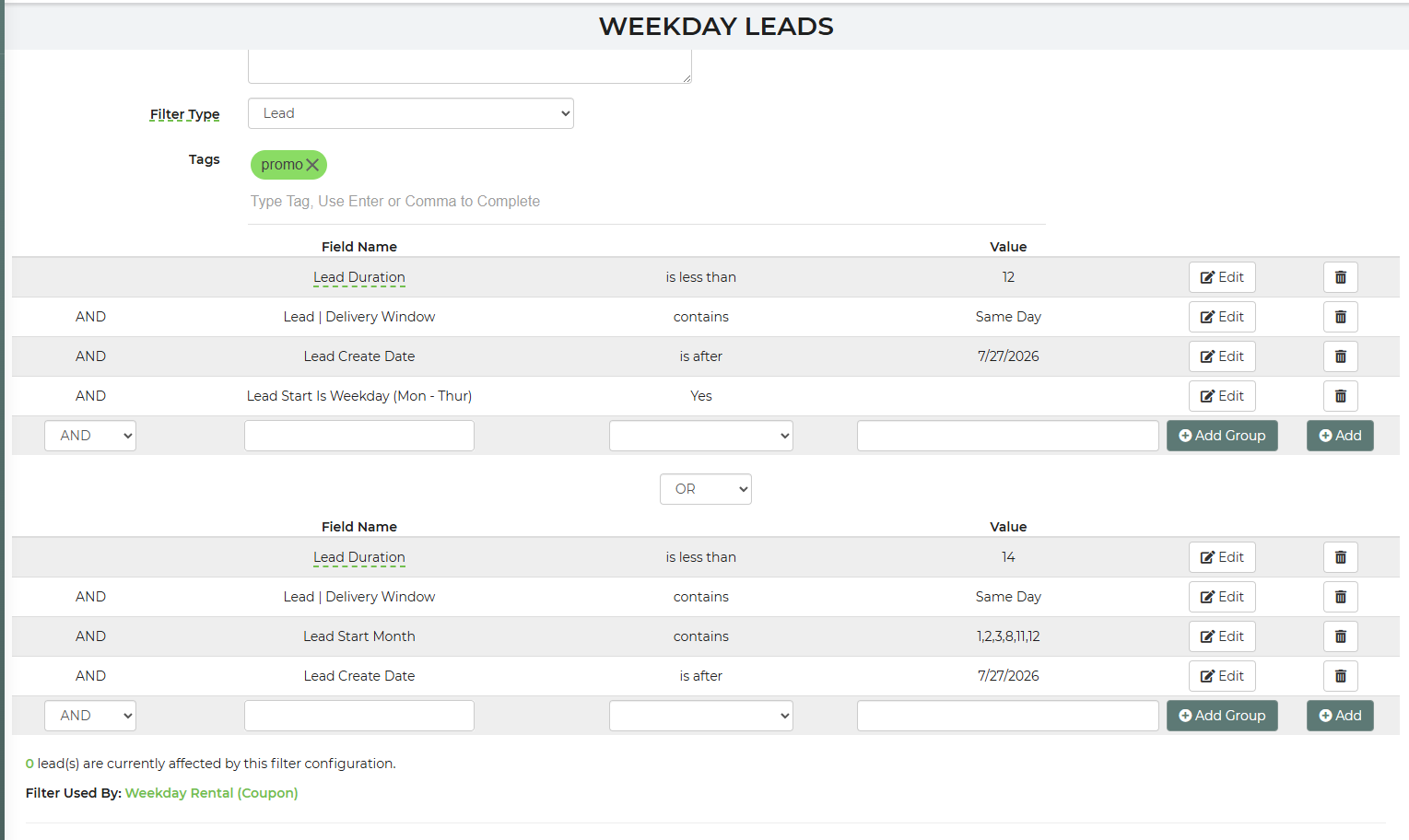1409x840 pixels.
Task: Edit the Lead Duration less than 12 rule
Action: click(1222, 277)
